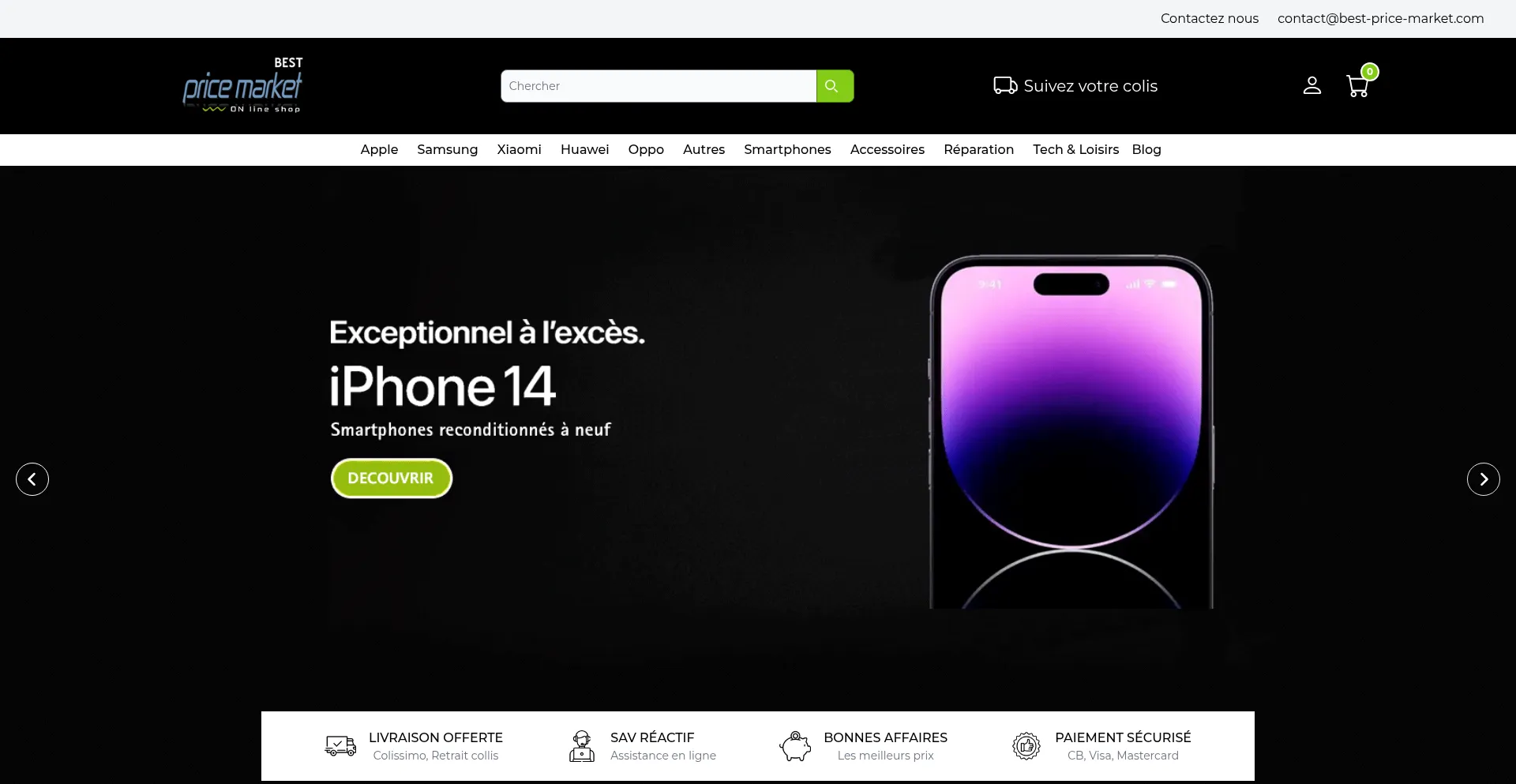Advance carousel with right arrow

pyautogui.click(x=1483, y=479)
